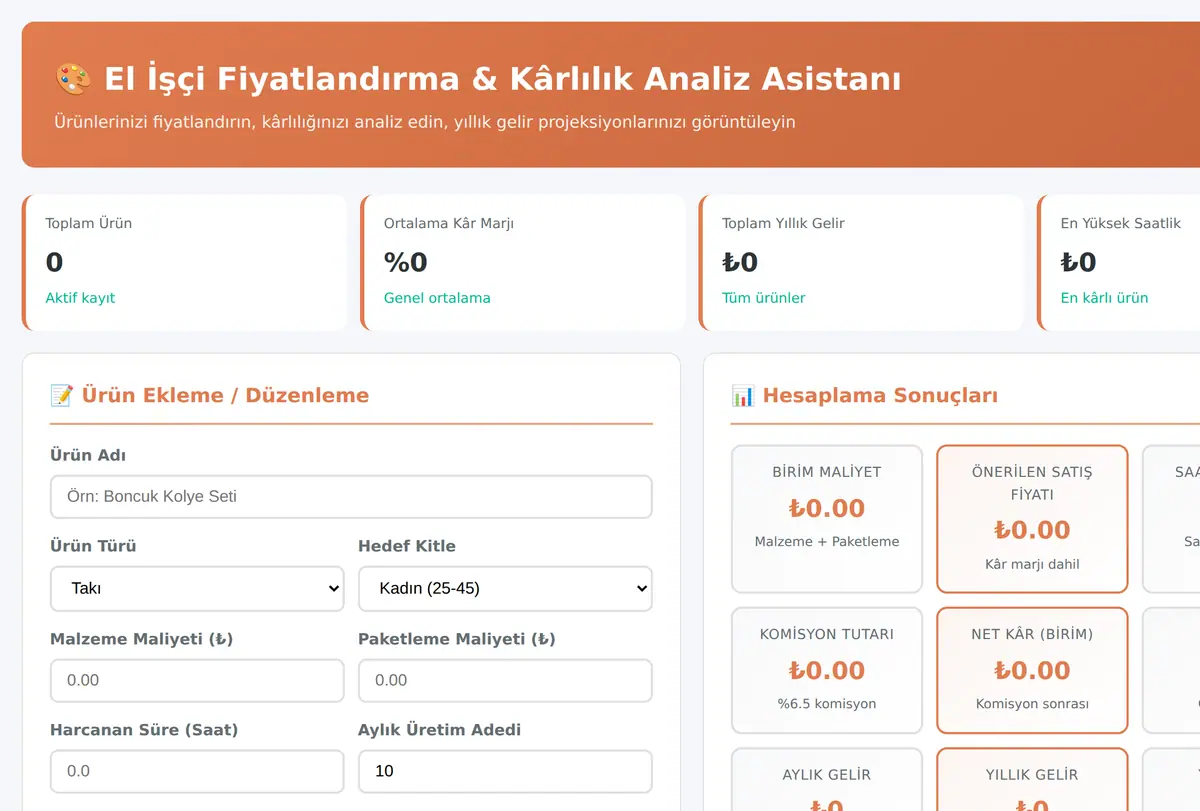Select the Toplam Yıllık Gelir card
Image resolution: width=1200 pixels, height=811 pixels.
(x=861, y=262)
